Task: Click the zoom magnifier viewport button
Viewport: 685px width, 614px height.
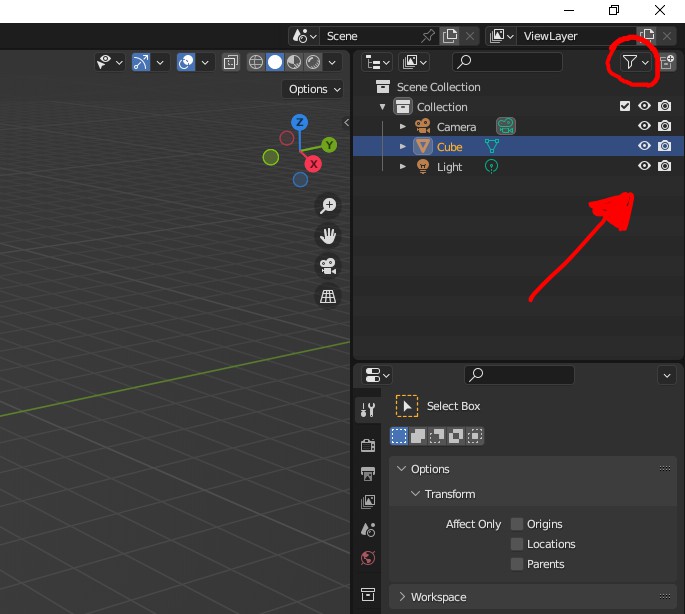Action: click(328, 205)
